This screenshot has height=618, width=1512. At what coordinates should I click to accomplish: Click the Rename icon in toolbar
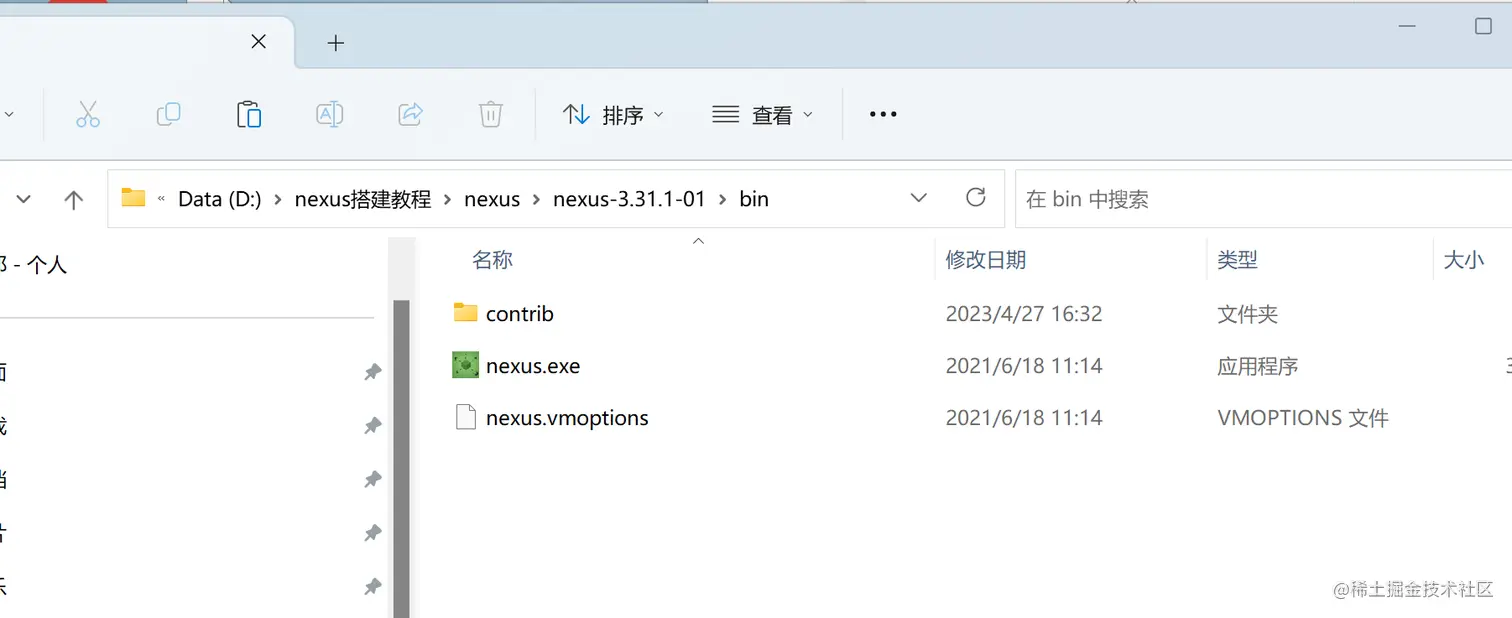[x=329, y=115]
